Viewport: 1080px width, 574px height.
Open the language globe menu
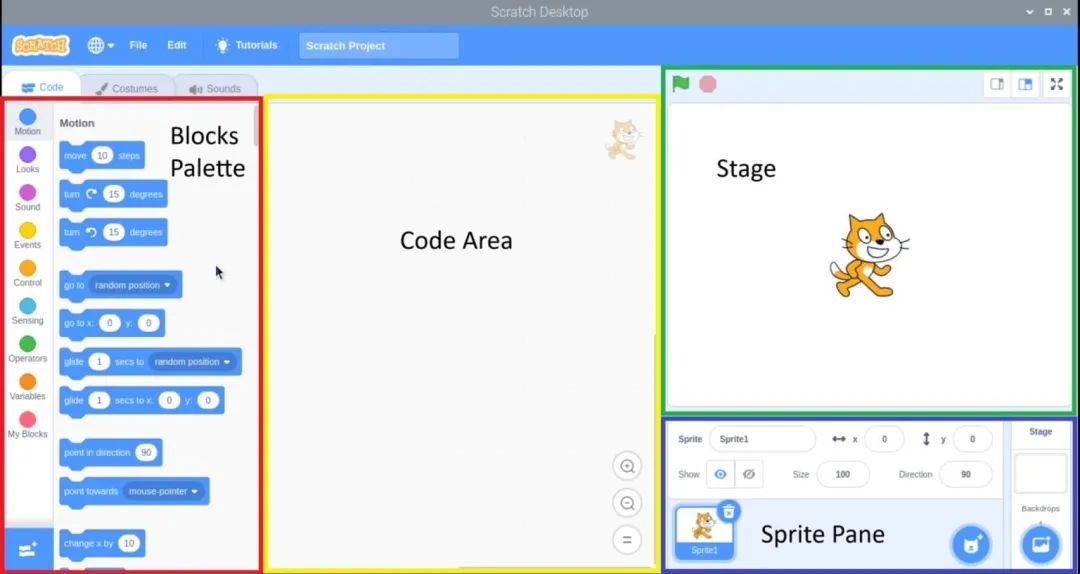pos(101,45)
